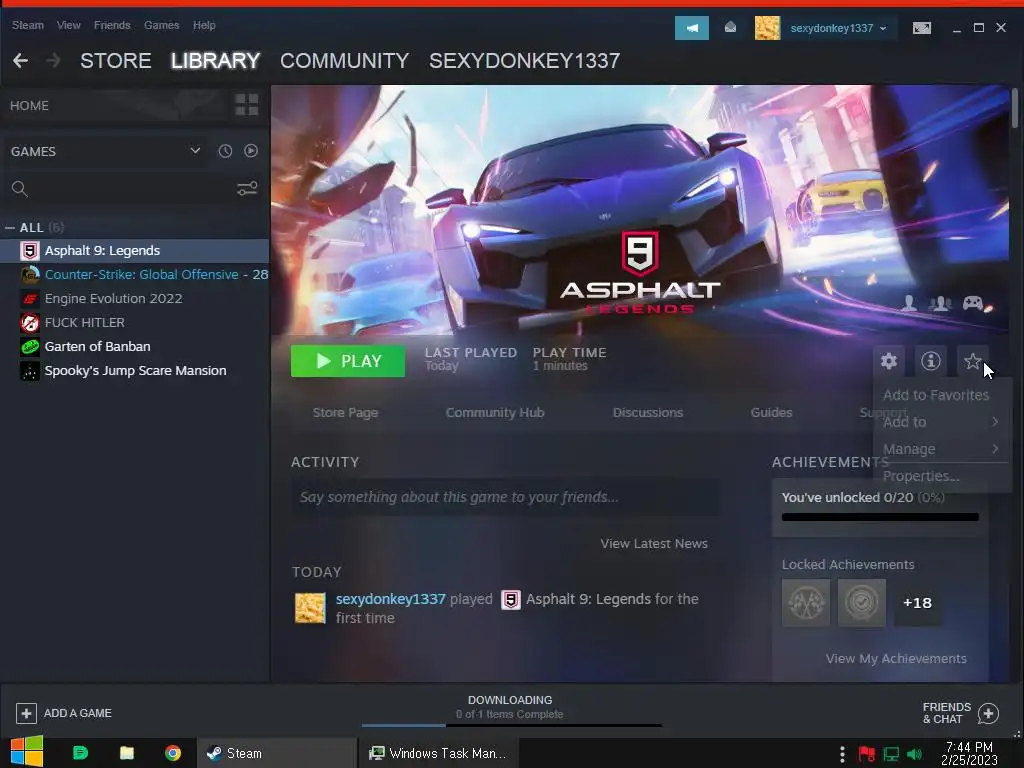Viewport: 1024px width, 768px height.
Task: Click the activity status input field
Action: click(x=504, y=497)
